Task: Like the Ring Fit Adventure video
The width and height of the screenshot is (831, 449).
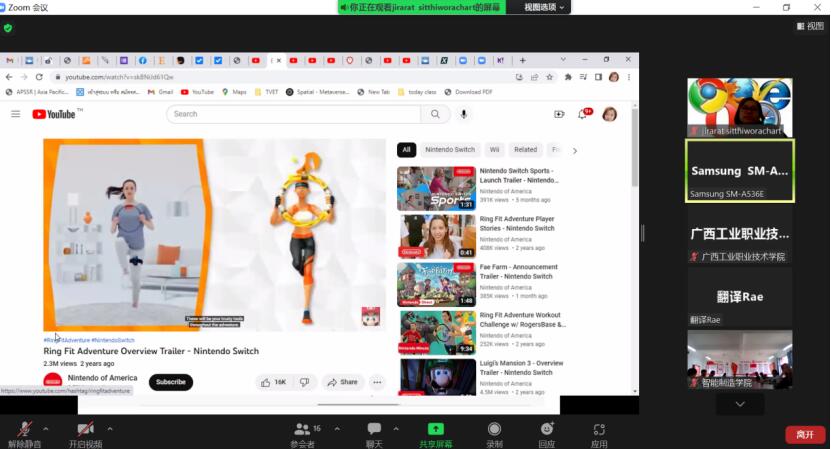Action: point(273,382)
